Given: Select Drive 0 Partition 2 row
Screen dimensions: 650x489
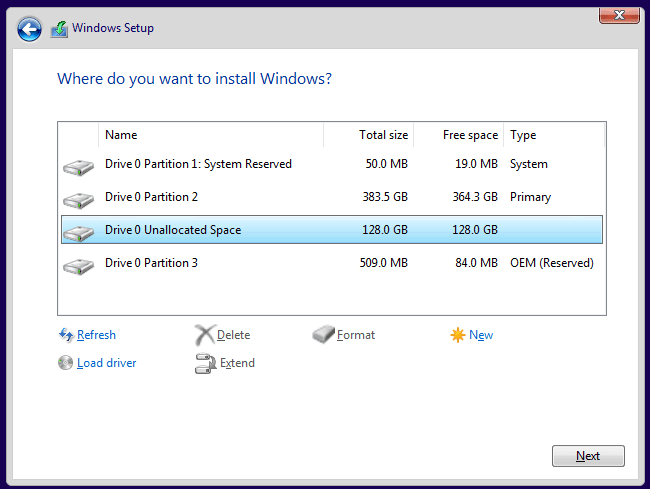Looking at the screenshot, I should point(151,197).
